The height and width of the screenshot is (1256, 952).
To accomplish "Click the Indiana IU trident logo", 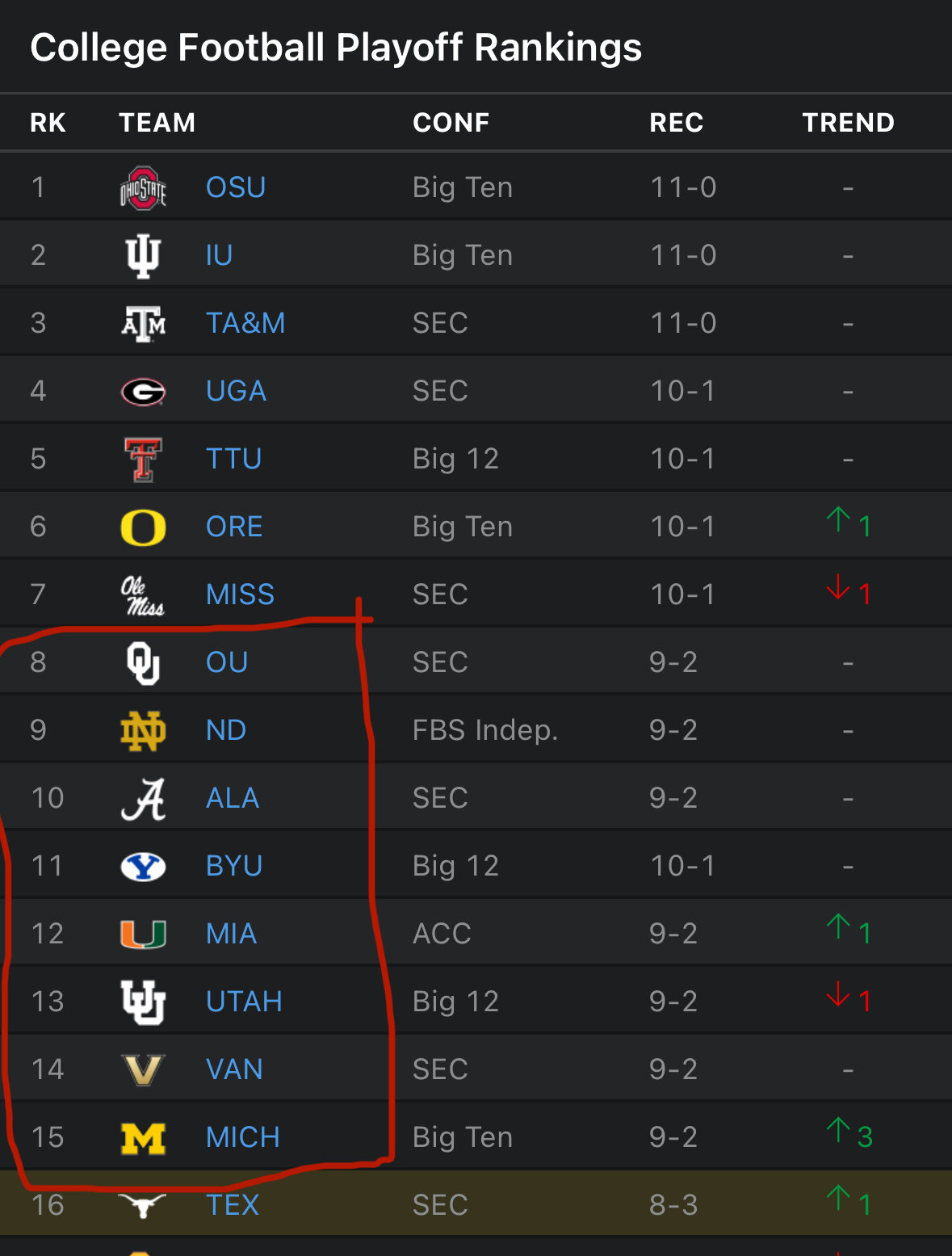I will tap(143, 255).
